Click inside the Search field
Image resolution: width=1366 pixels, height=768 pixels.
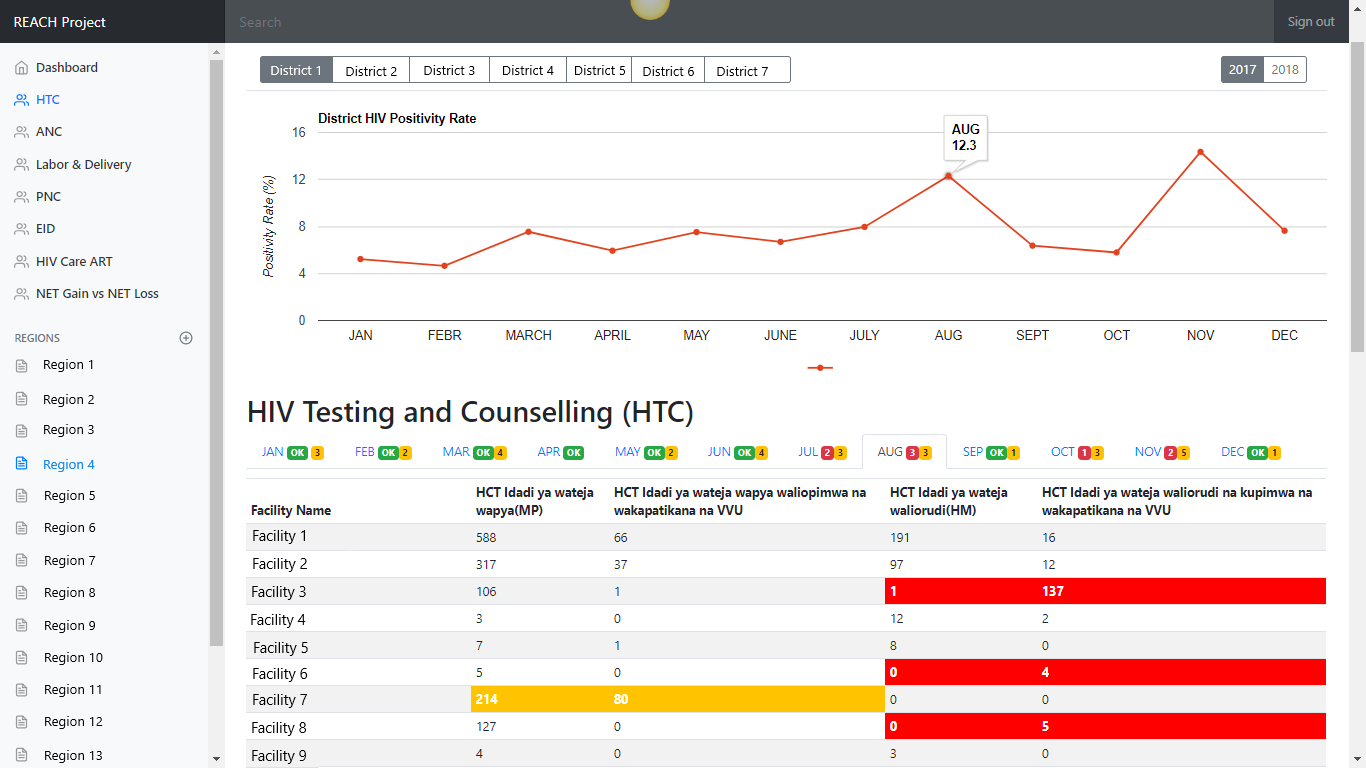(x=400, y=21)
